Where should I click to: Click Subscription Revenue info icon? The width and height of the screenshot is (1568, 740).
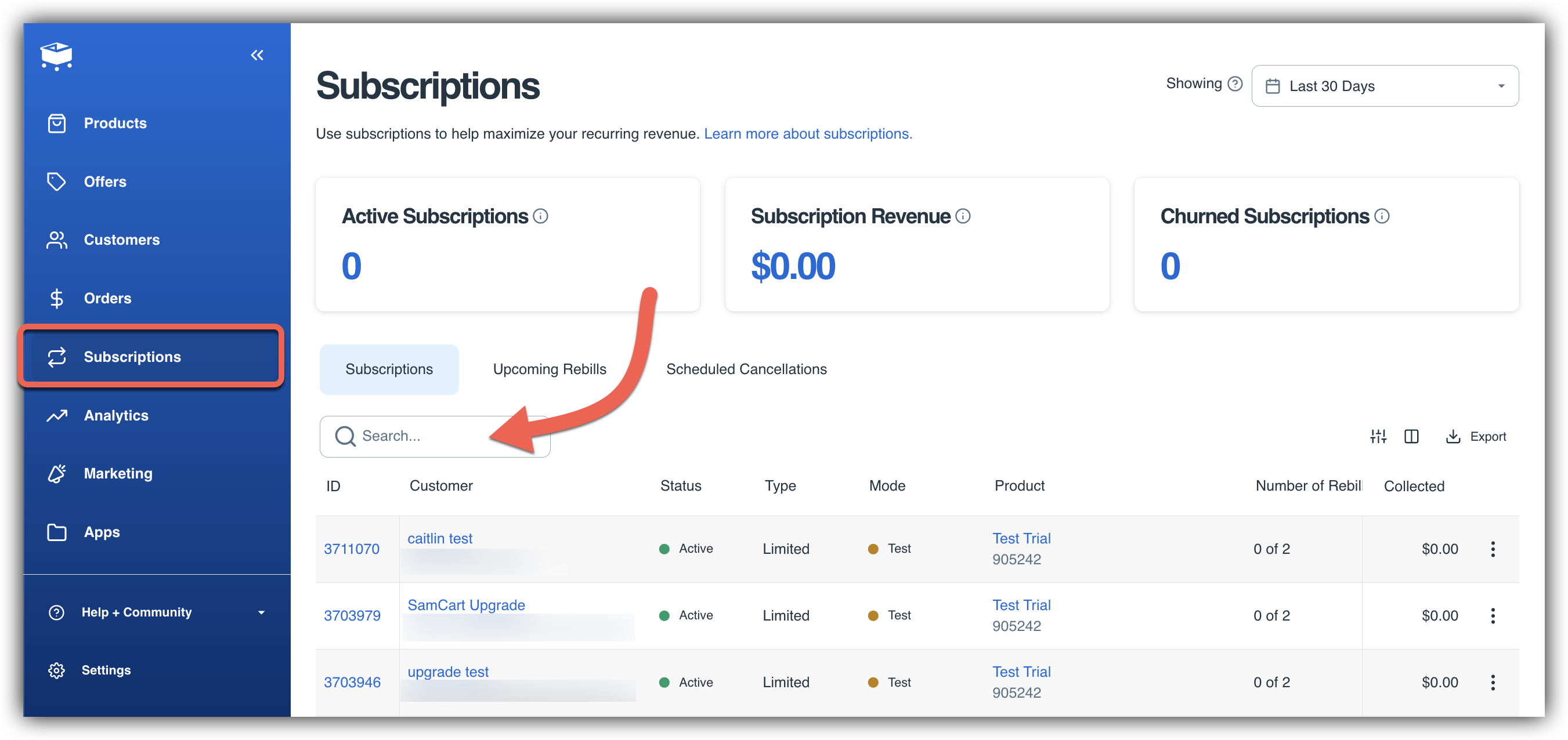963,216
